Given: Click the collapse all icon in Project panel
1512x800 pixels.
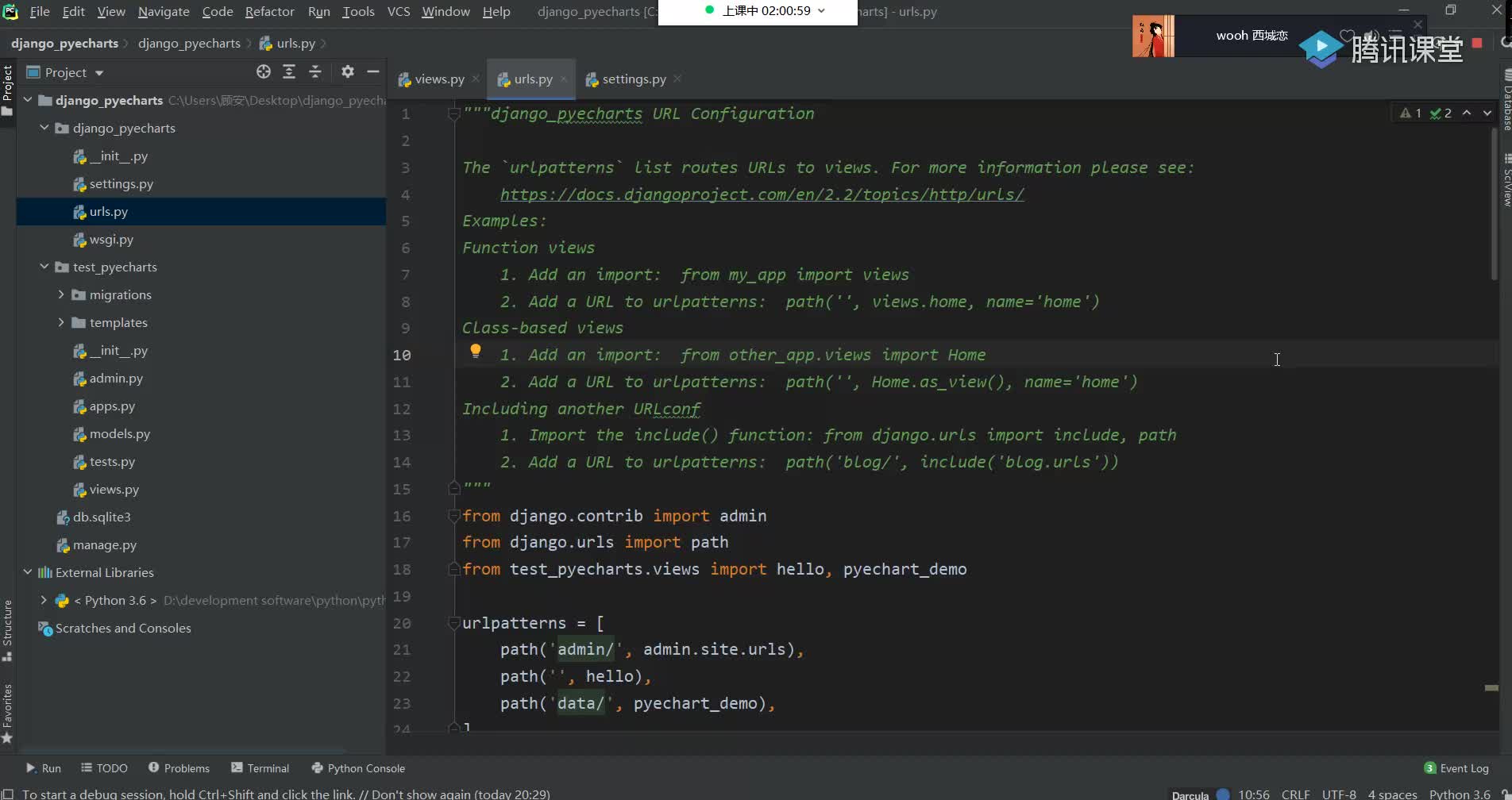Looking at the screenshot, I should [x=315, y=72].
